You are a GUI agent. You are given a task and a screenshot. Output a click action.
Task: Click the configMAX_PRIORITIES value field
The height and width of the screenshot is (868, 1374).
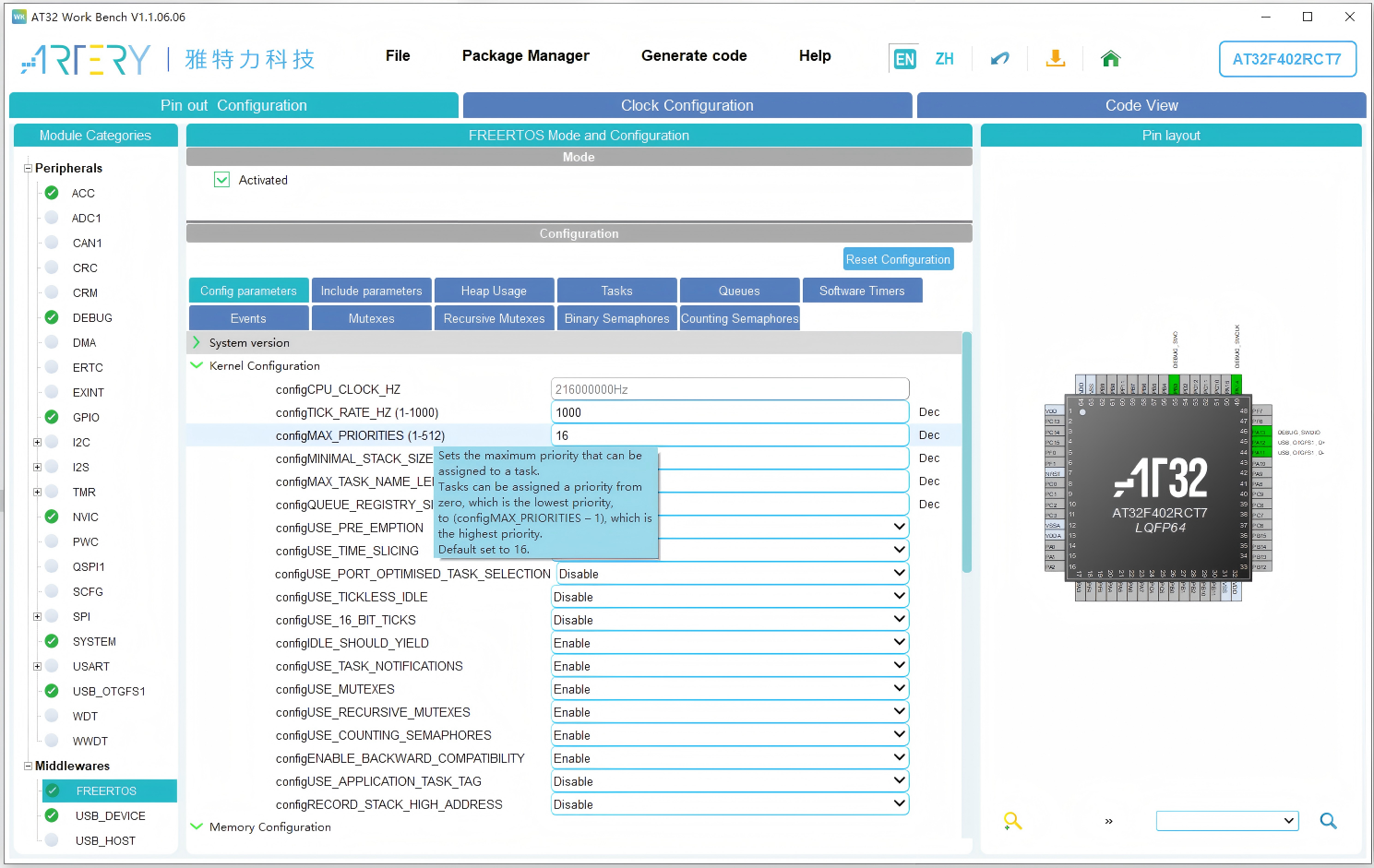(x=730, y=435)
